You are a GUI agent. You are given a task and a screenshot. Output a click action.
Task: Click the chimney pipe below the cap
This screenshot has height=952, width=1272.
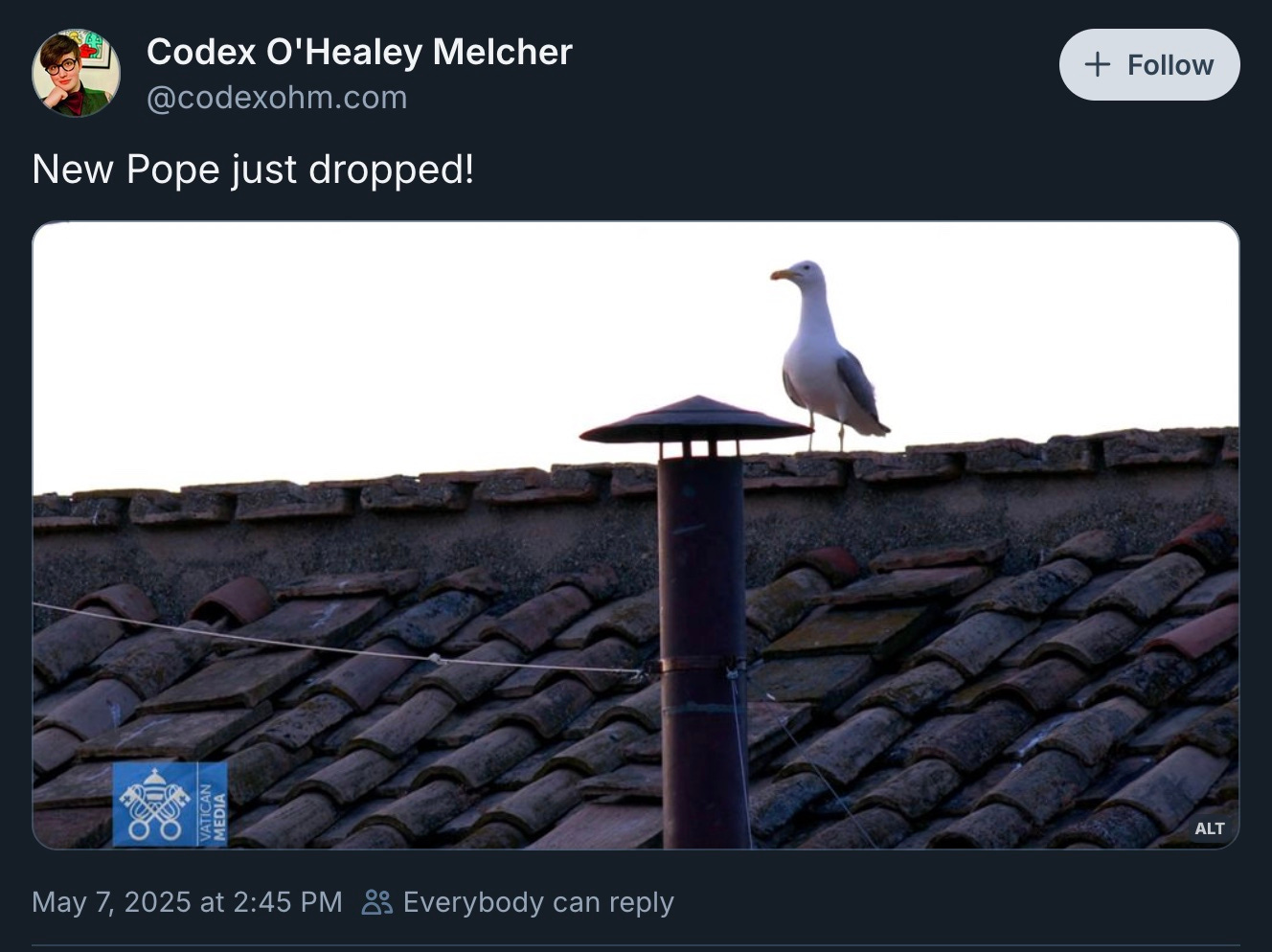[x=701, y=651]
